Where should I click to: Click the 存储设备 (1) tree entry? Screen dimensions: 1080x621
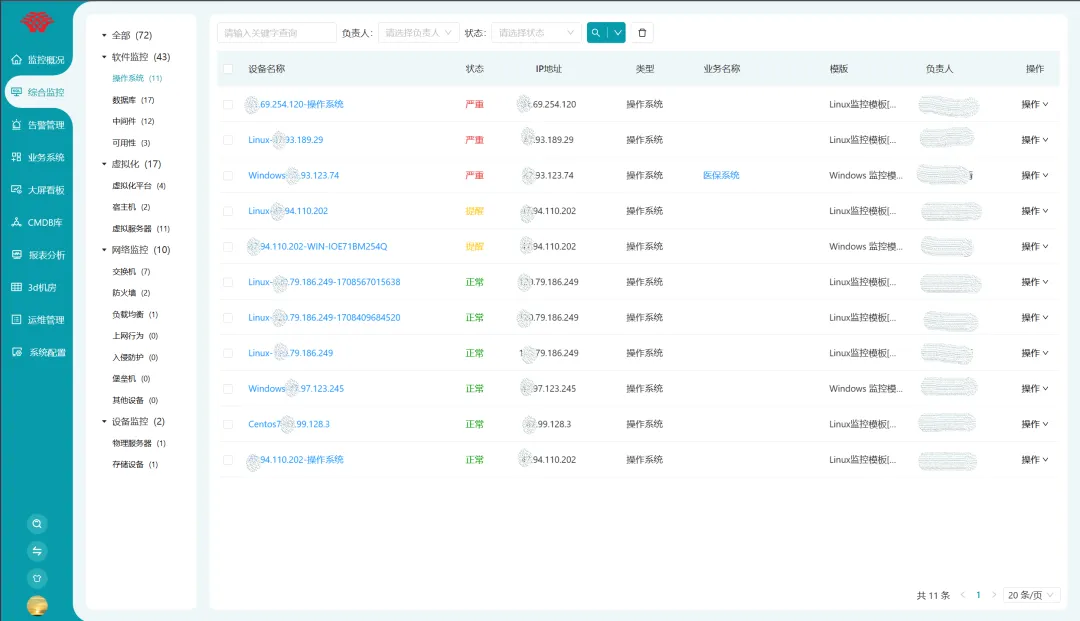135,464
